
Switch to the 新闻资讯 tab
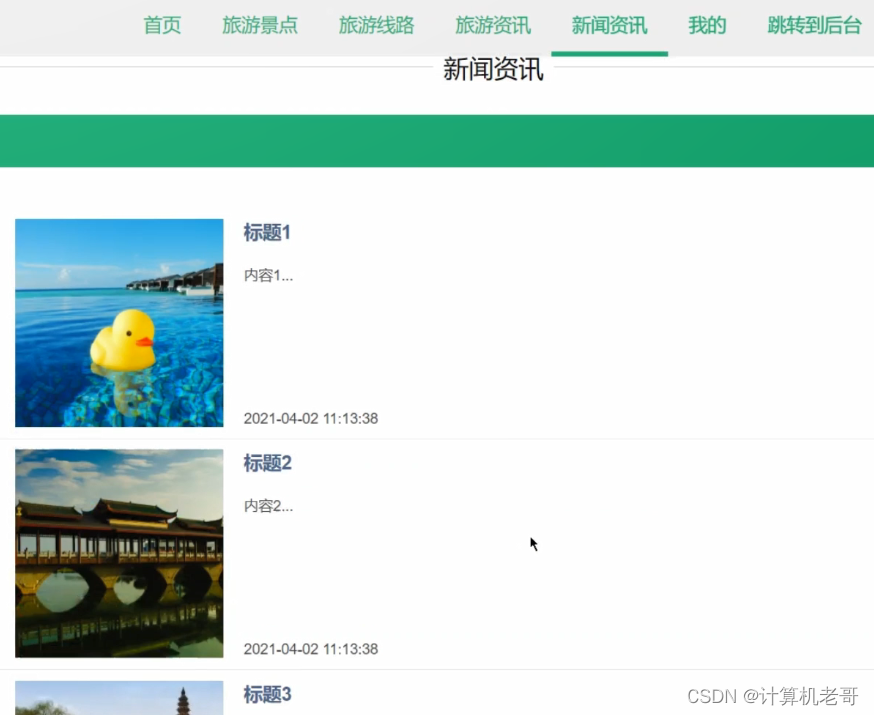tap(609, 26)
